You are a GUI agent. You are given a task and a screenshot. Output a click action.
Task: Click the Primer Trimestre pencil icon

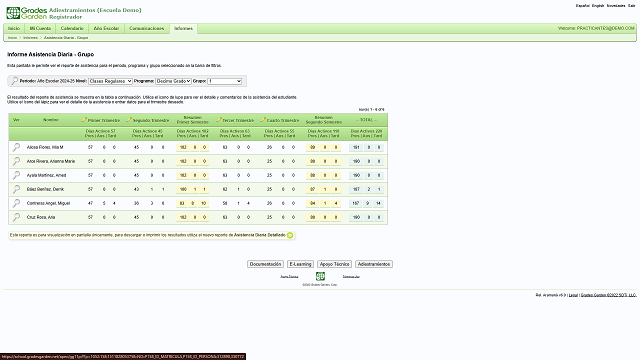(84, 120)
